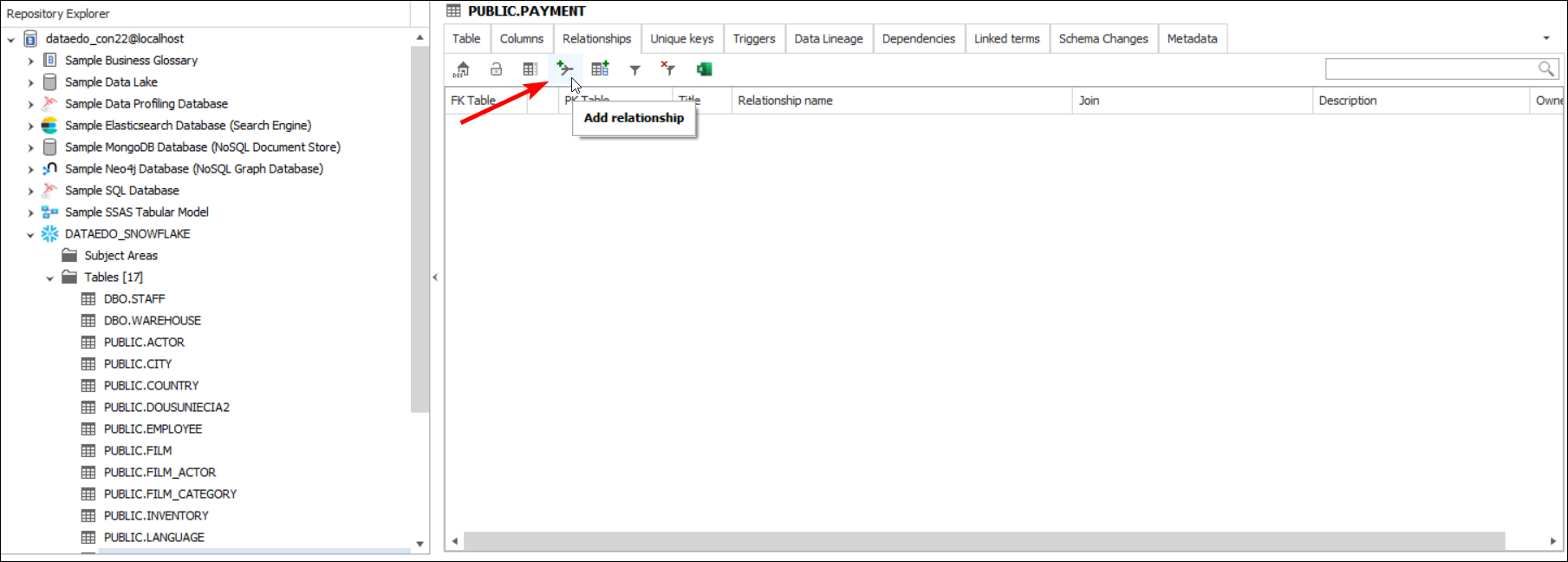Select the PUBLIC.COUNTRY table
This screenshot has width=1568, height=562.
coord(151,385)
